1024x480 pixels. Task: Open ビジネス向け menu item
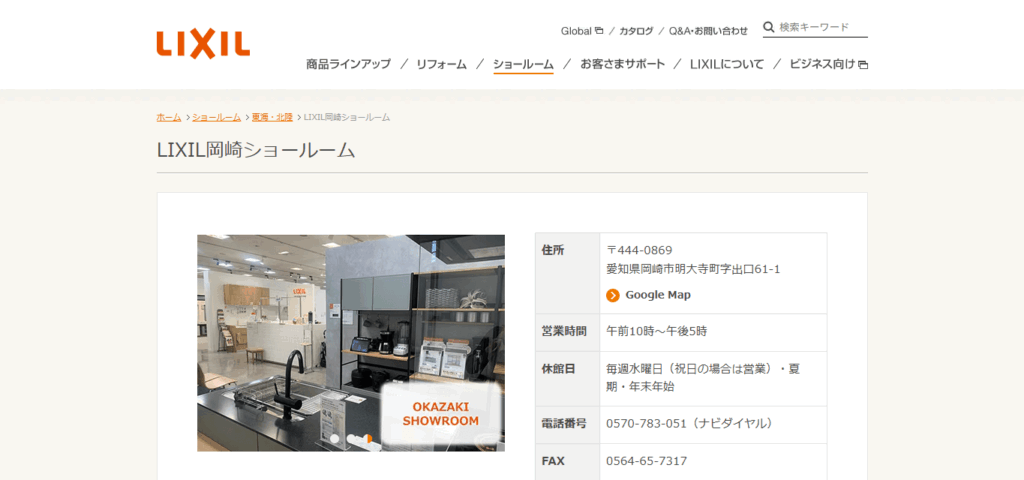tap(822, 64)
